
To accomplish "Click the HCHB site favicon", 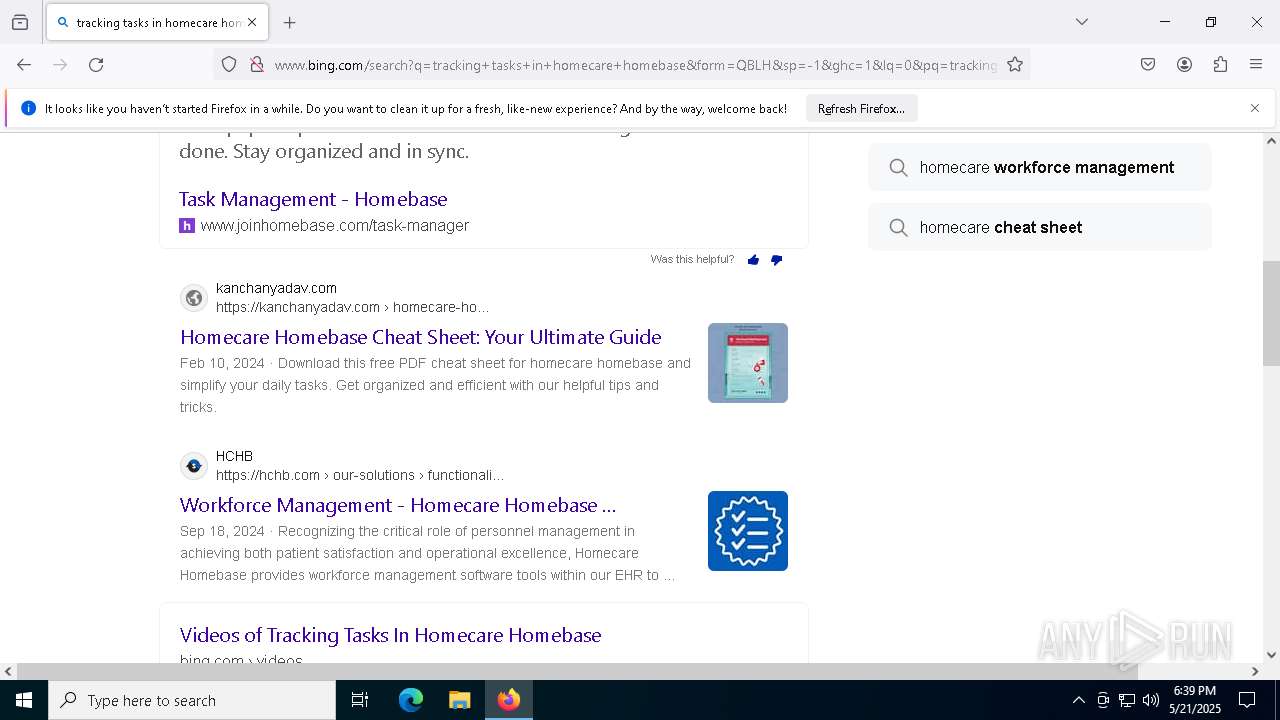I will 194,466.
